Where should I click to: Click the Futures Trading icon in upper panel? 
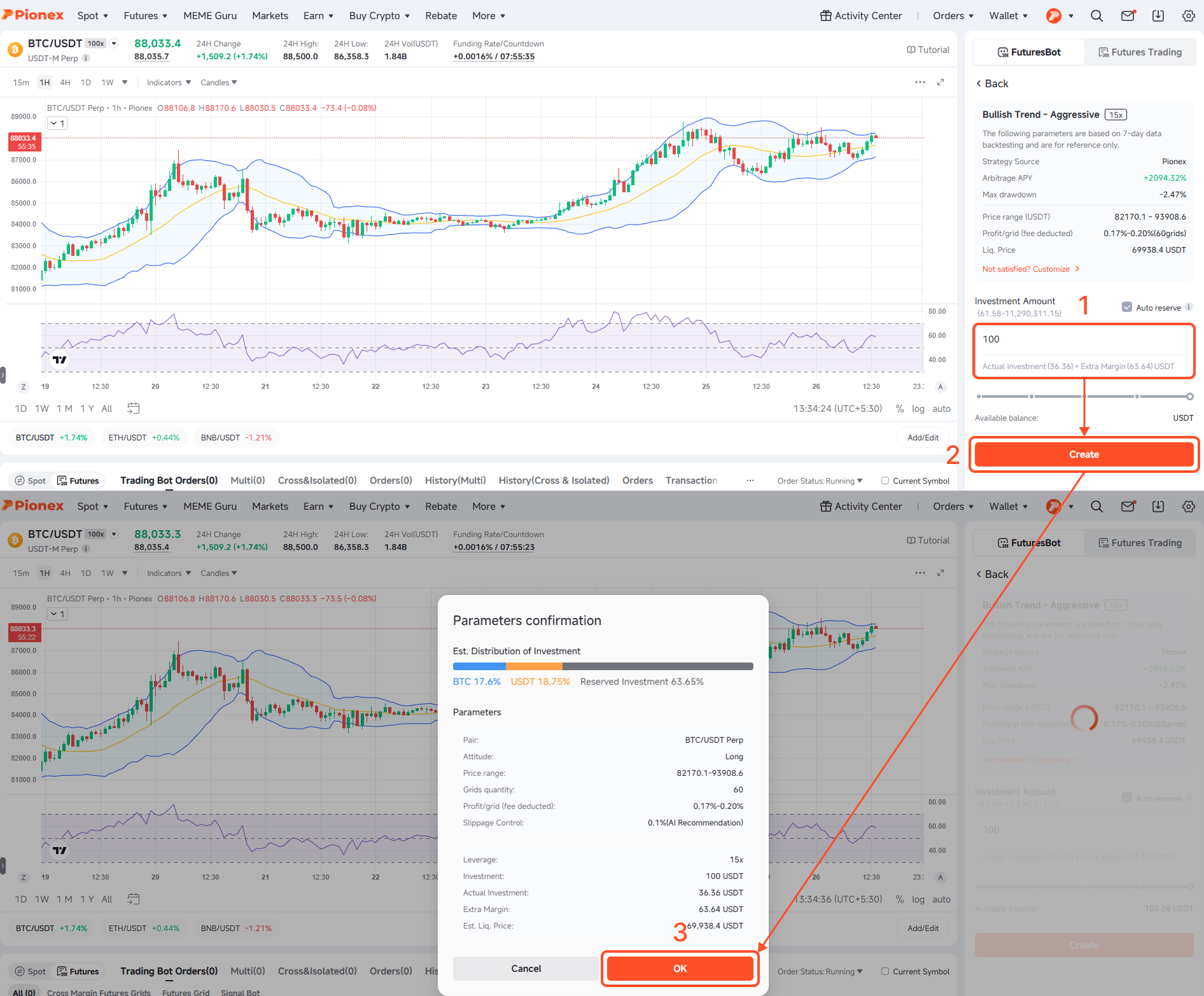1103,52
